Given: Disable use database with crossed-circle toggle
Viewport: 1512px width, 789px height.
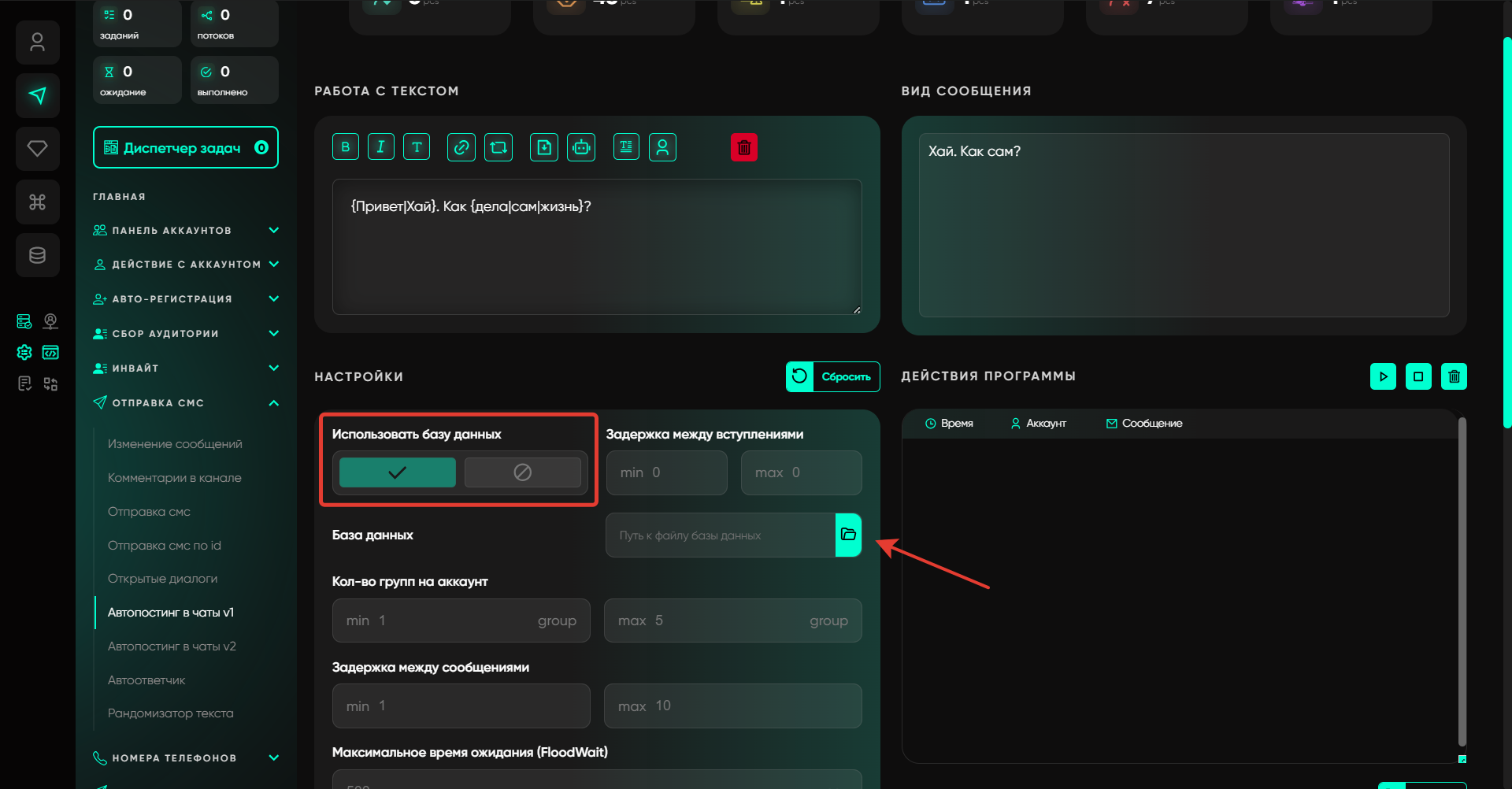Looking at the screenshot, I should [522, 472].
